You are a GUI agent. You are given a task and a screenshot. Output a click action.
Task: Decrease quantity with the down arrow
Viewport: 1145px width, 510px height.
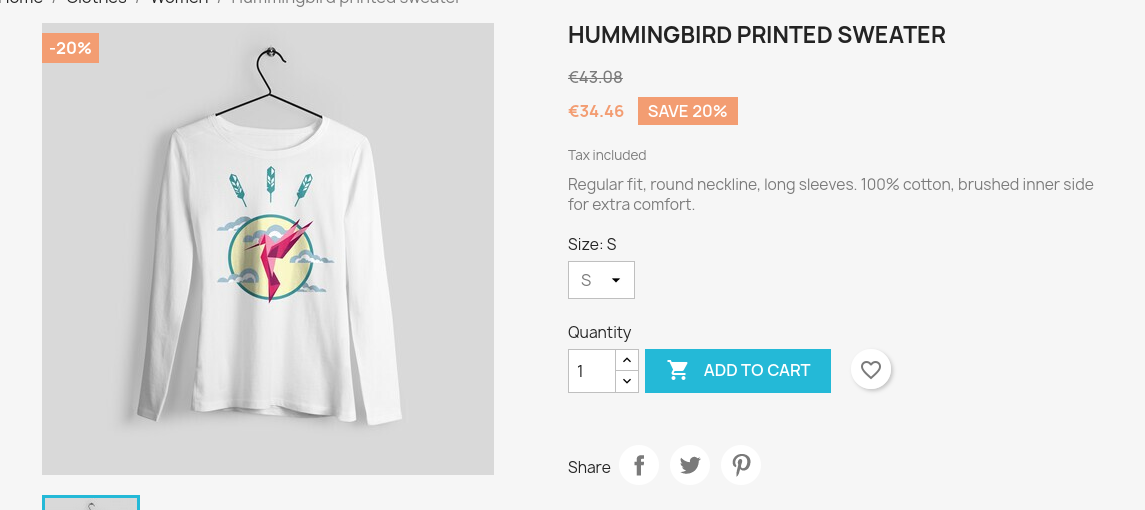click(627, 381)
